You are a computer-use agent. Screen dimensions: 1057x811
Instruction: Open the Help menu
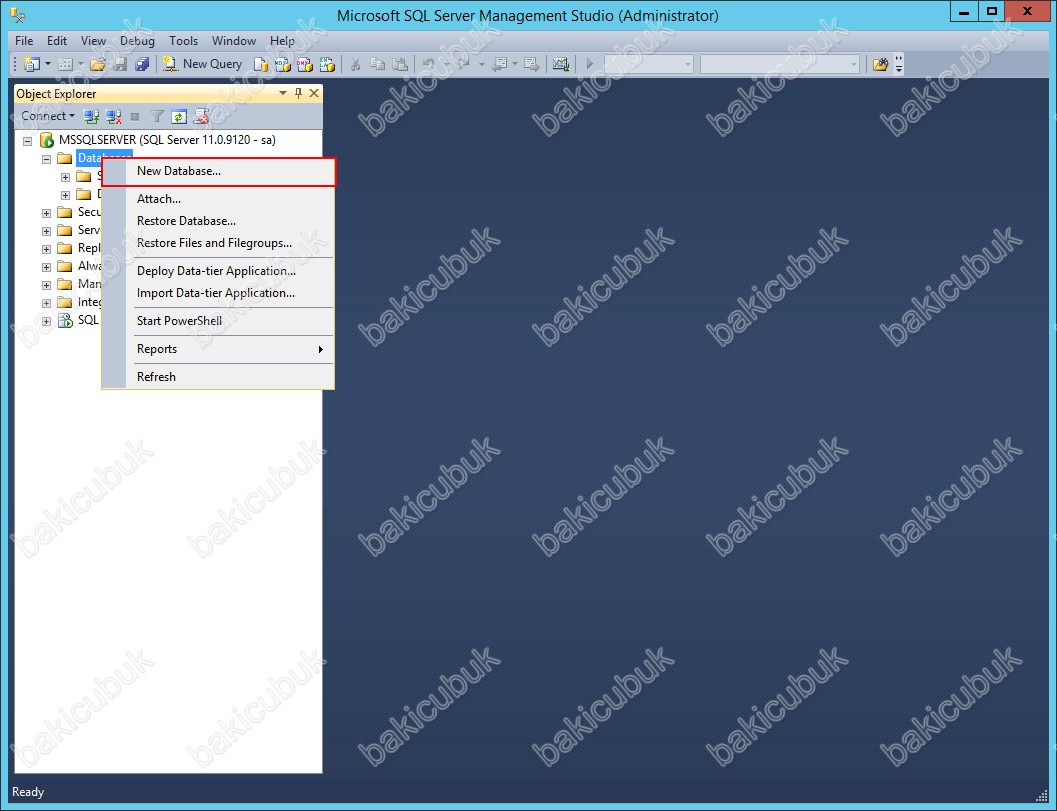tap(282, 40)
